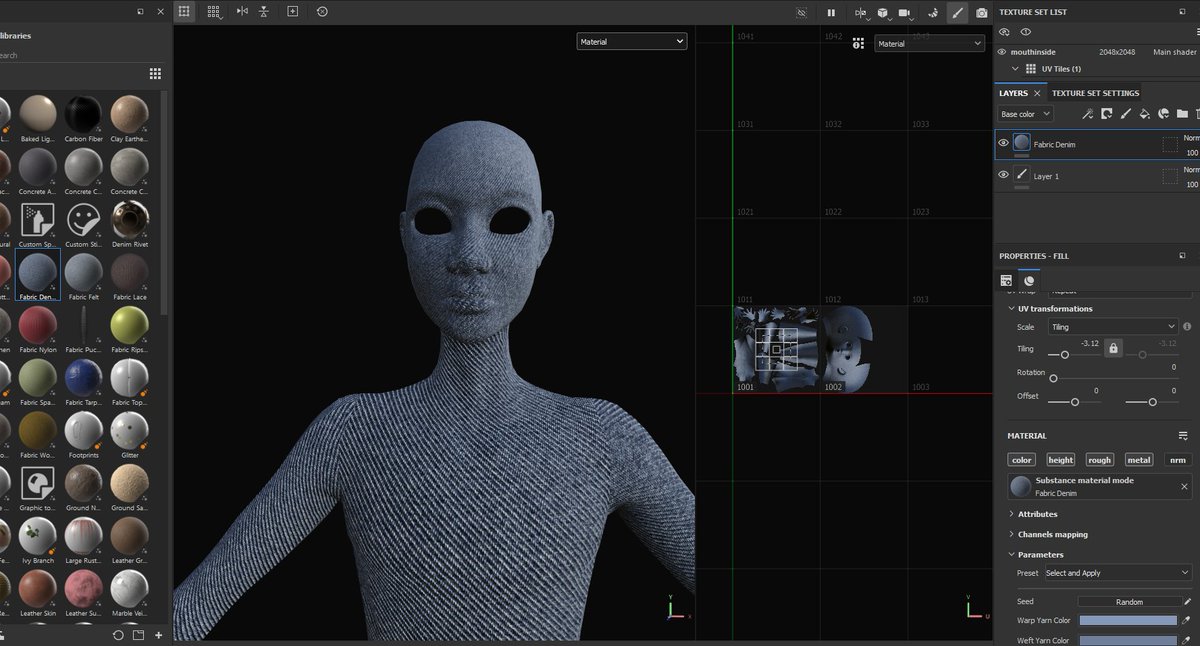Add folder icon in Layers toolbar
Viewport: 1200px width, 646px height.
click(1182, 114)
